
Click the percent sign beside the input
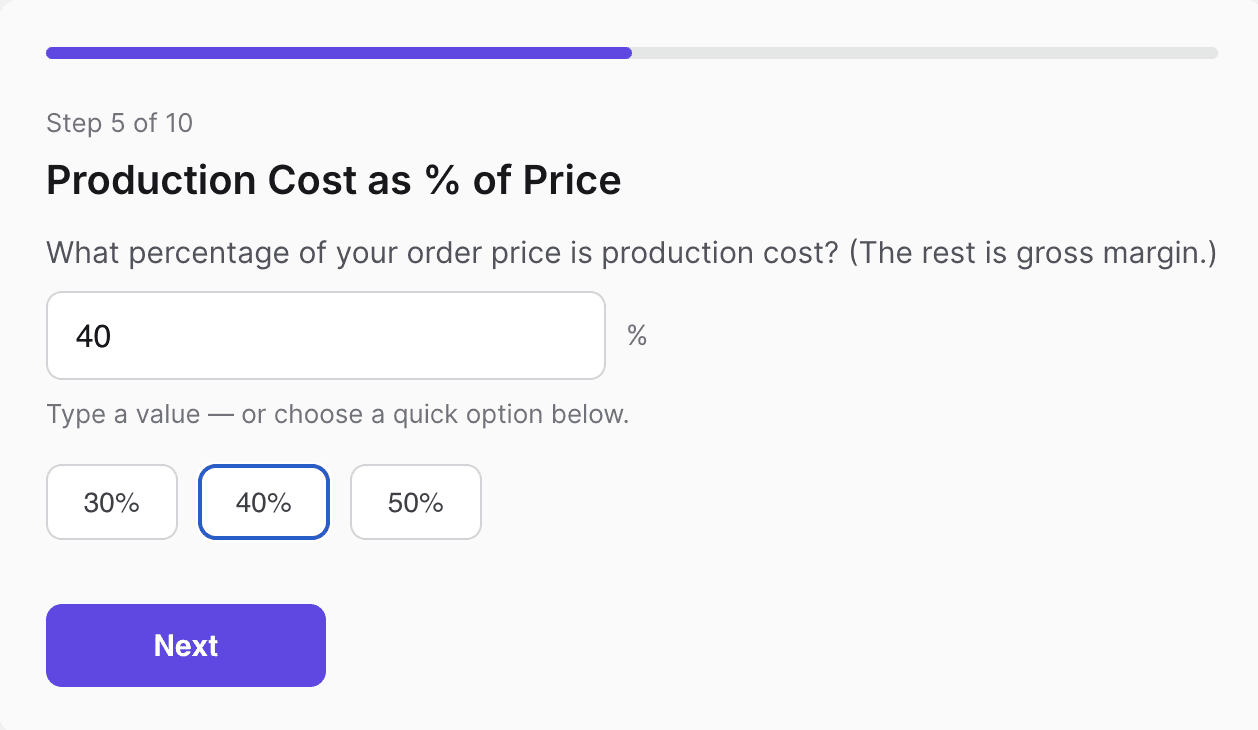click(x=637, y=336)
